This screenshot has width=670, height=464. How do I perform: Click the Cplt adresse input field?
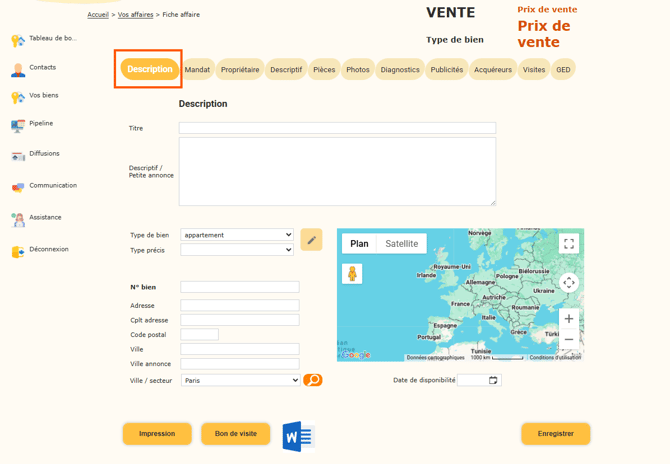point(240,320)
